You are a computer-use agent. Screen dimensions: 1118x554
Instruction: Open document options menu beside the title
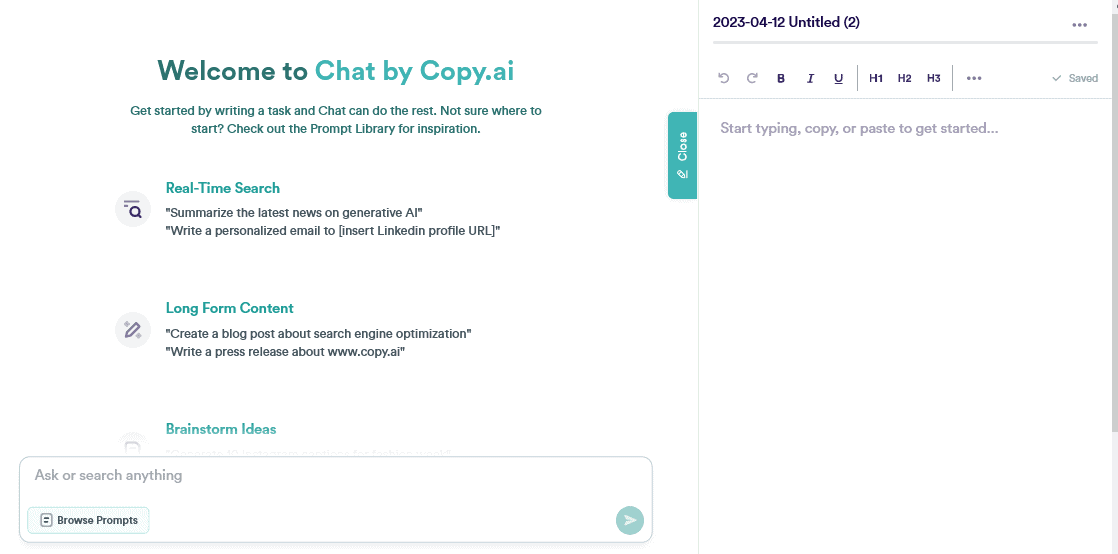(1079, 25)
